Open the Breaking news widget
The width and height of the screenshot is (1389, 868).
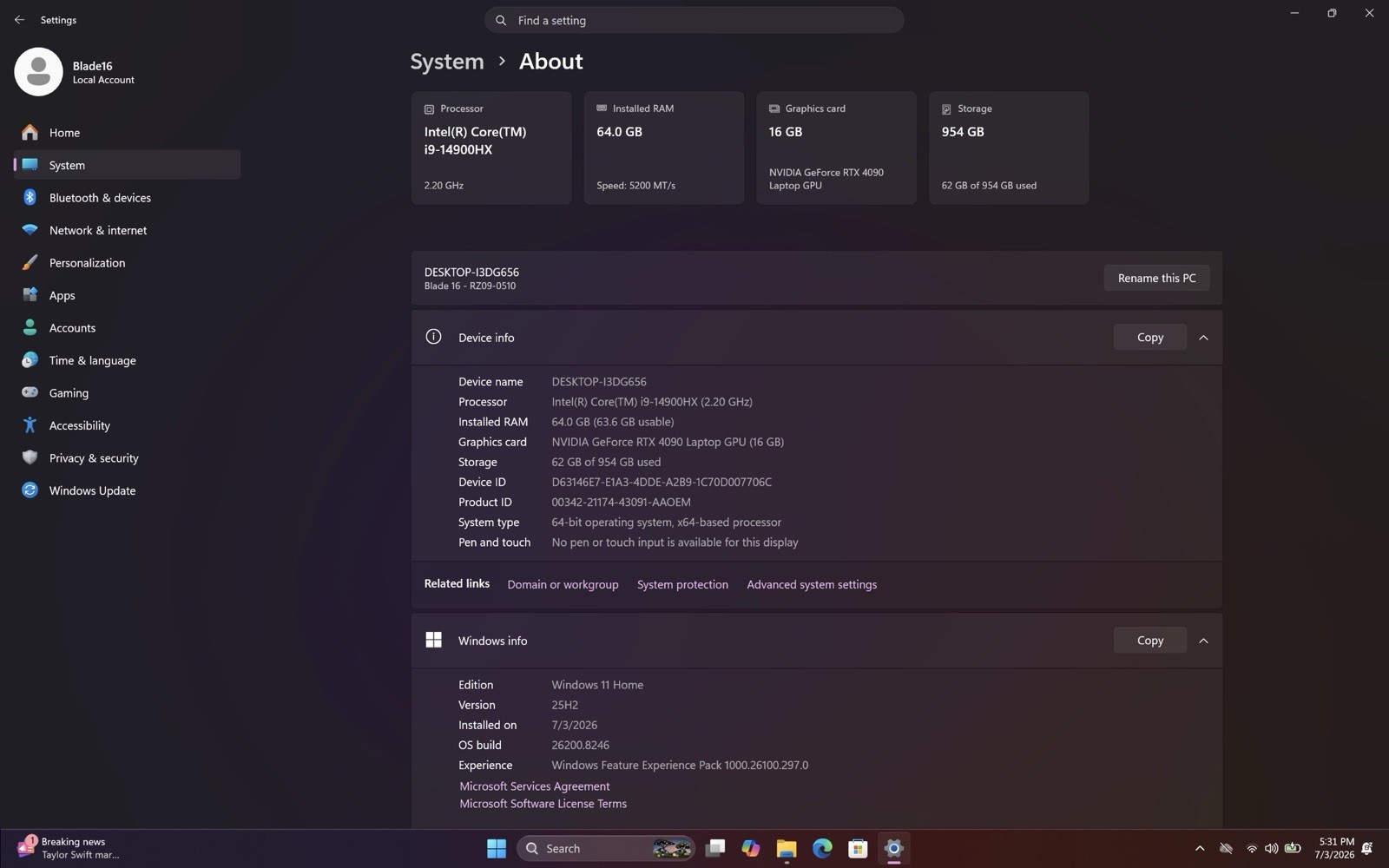click(69, 848)
